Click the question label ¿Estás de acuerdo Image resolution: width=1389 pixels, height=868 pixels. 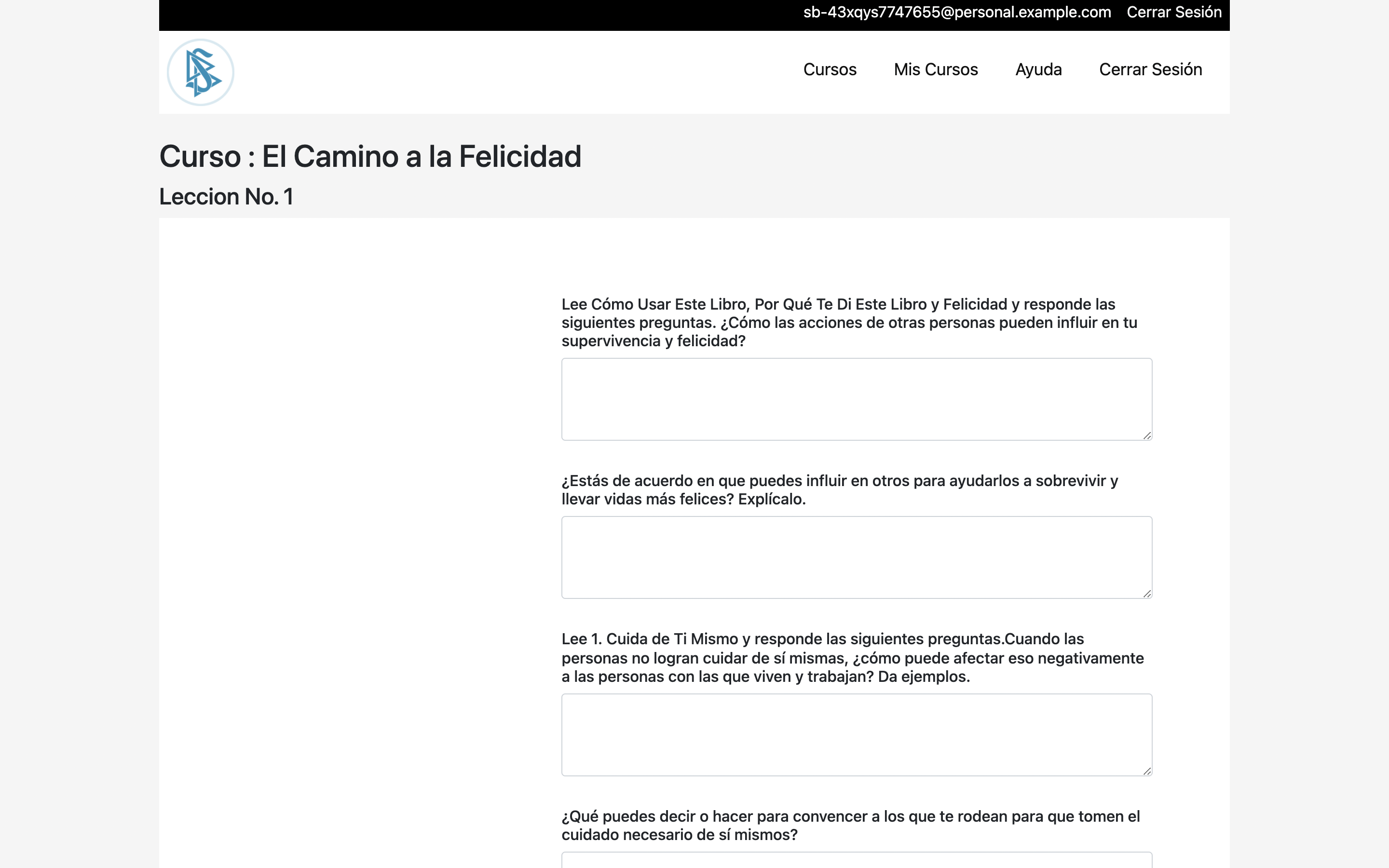[839, 489]
